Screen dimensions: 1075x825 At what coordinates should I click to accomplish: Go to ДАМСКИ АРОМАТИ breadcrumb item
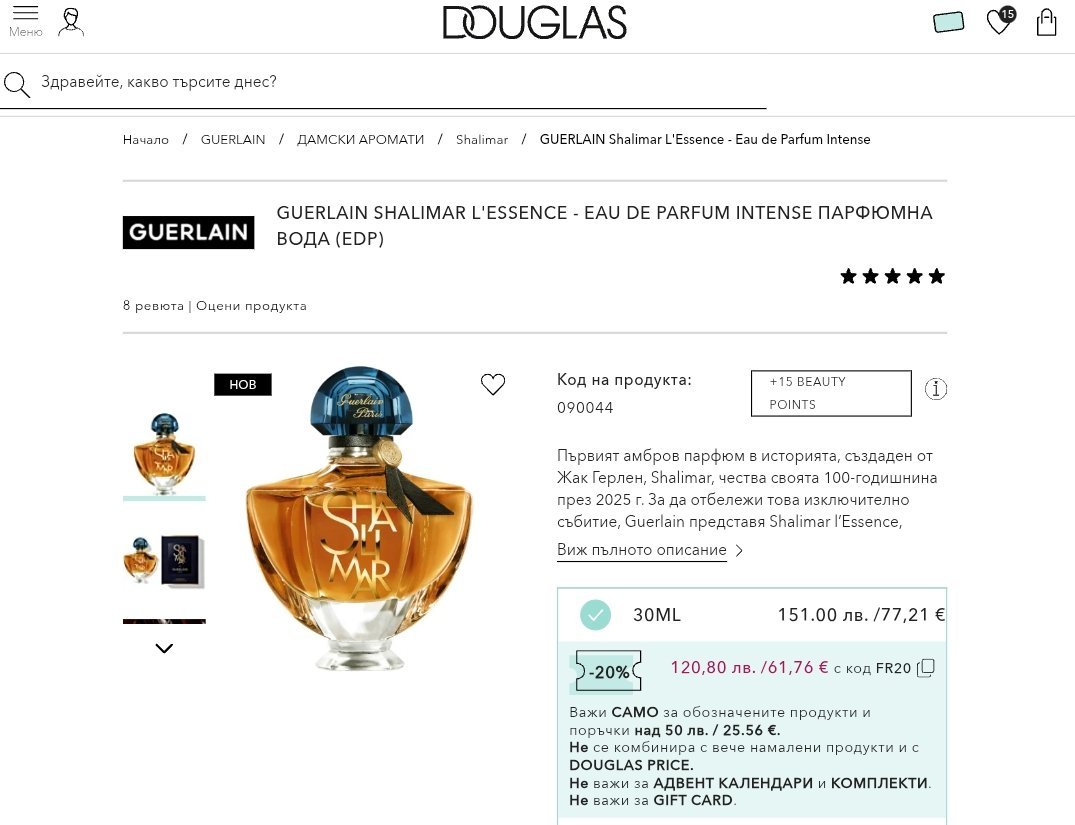pos(360,139)
